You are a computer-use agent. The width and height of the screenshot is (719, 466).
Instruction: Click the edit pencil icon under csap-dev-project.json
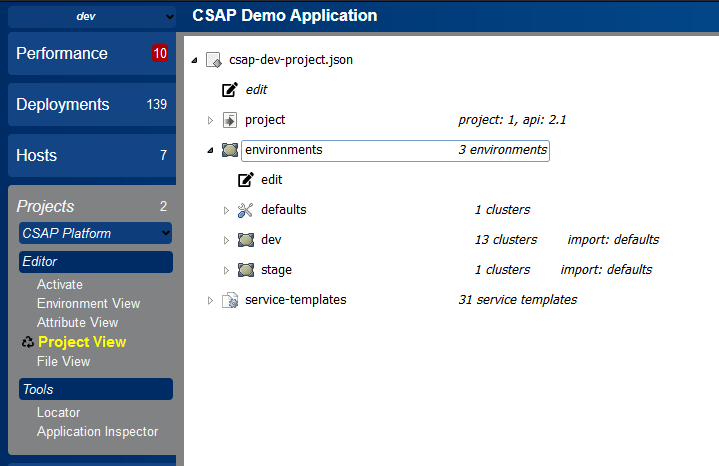tap(230, 89)
